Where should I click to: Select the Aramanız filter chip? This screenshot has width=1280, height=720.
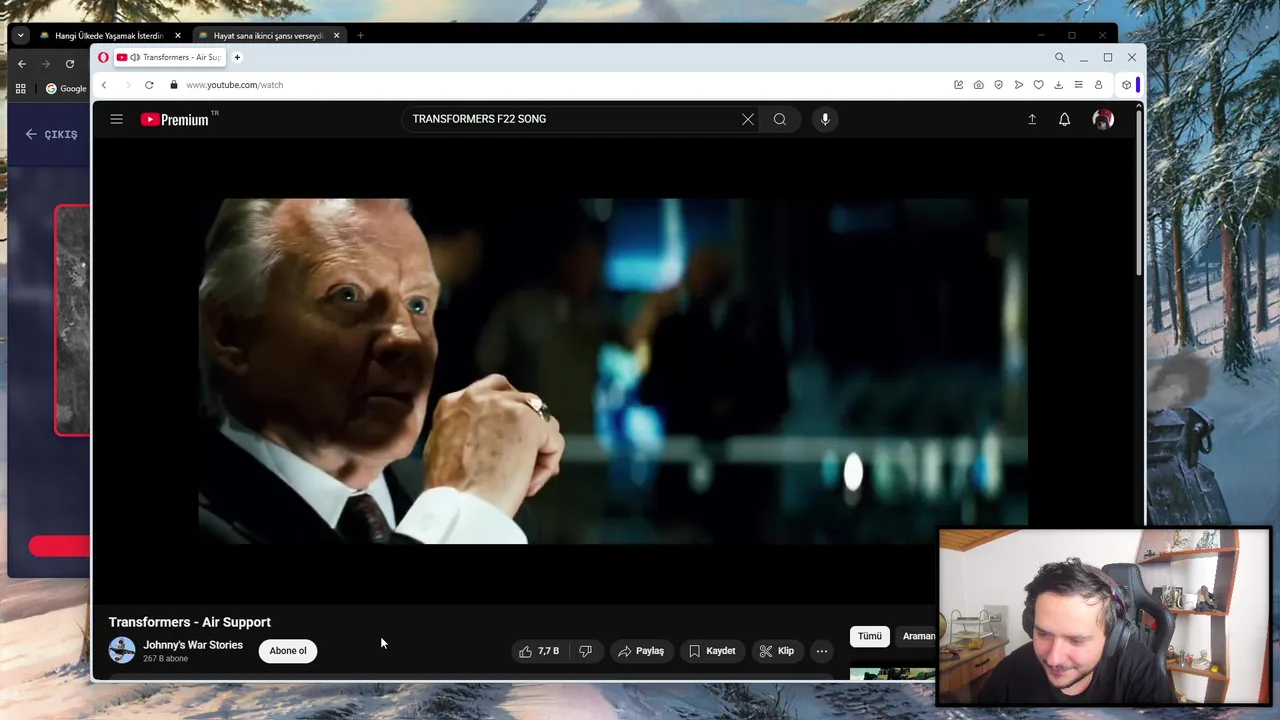coord(917,636)
